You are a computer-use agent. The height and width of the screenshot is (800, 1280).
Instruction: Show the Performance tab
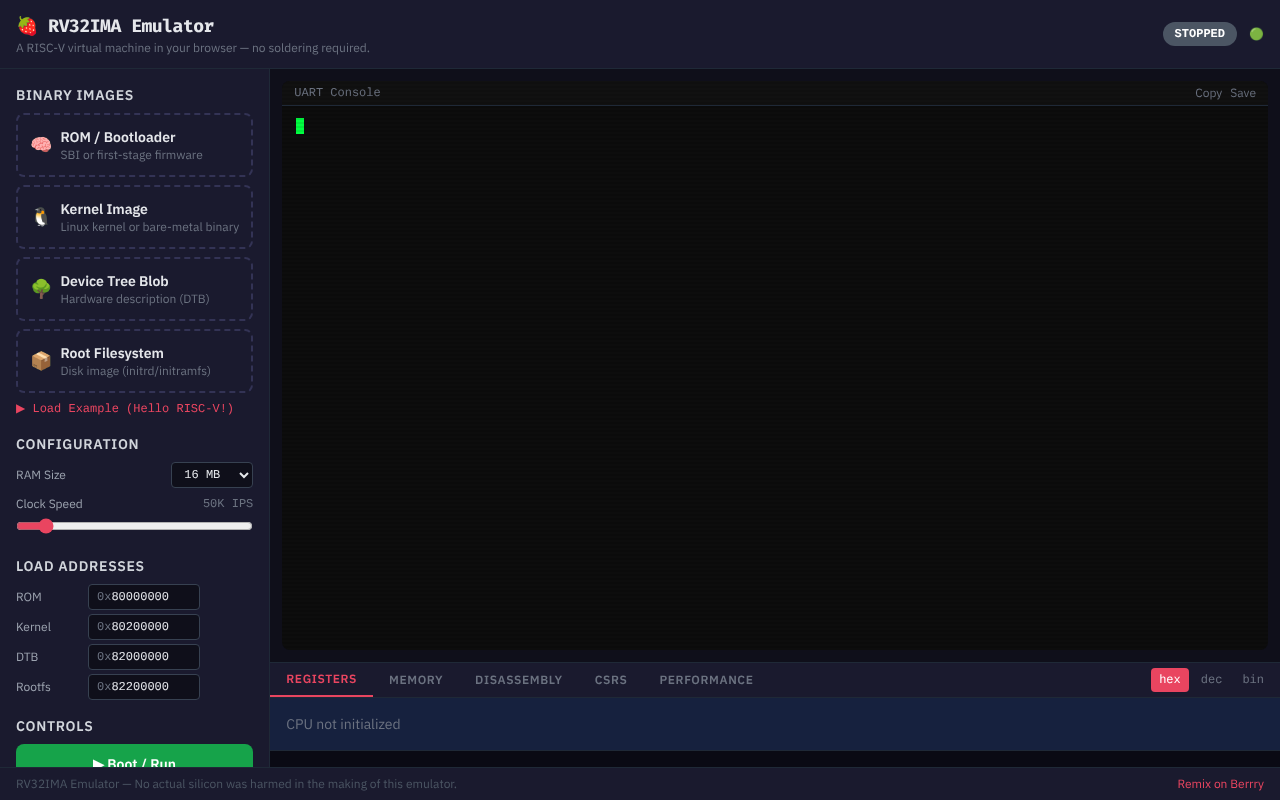tap(706, 680)
